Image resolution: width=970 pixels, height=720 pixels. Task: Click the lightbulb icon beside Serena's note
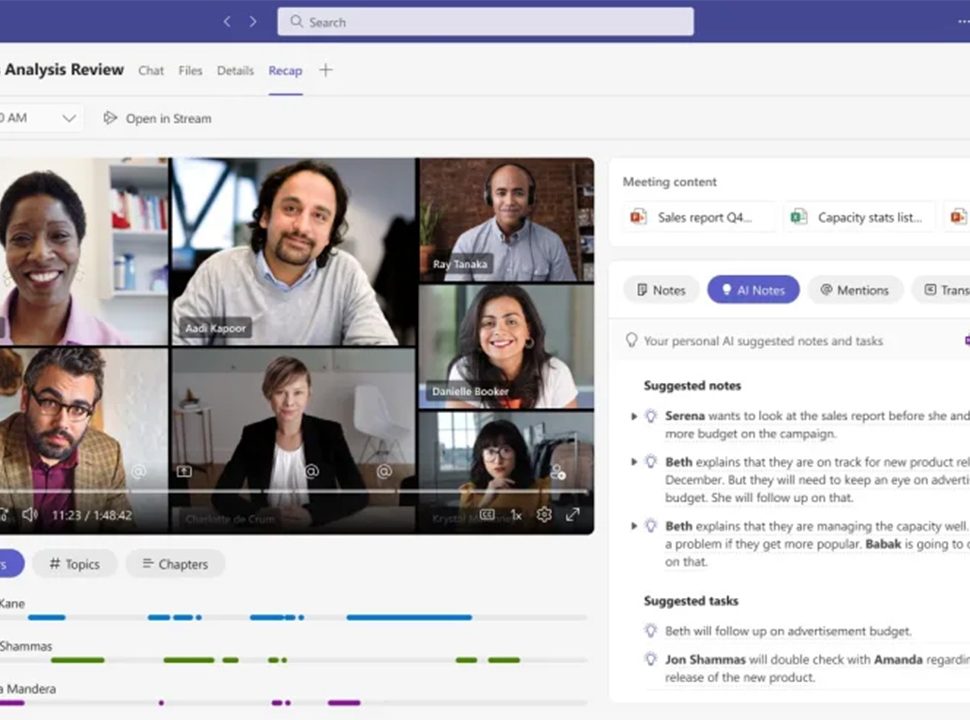point(651,416)
